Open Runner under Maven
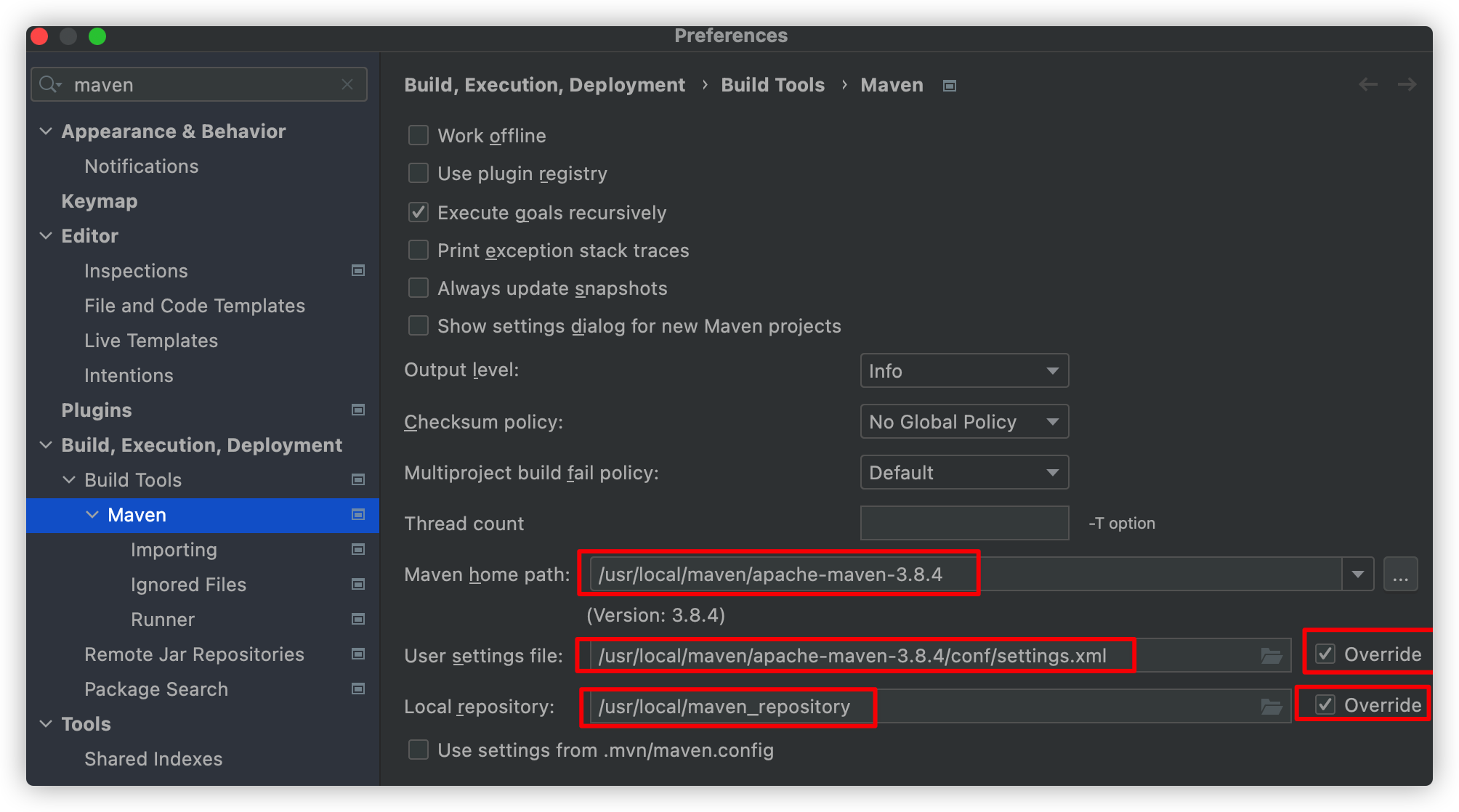The image size is (1459, 812). coord(163,620)
